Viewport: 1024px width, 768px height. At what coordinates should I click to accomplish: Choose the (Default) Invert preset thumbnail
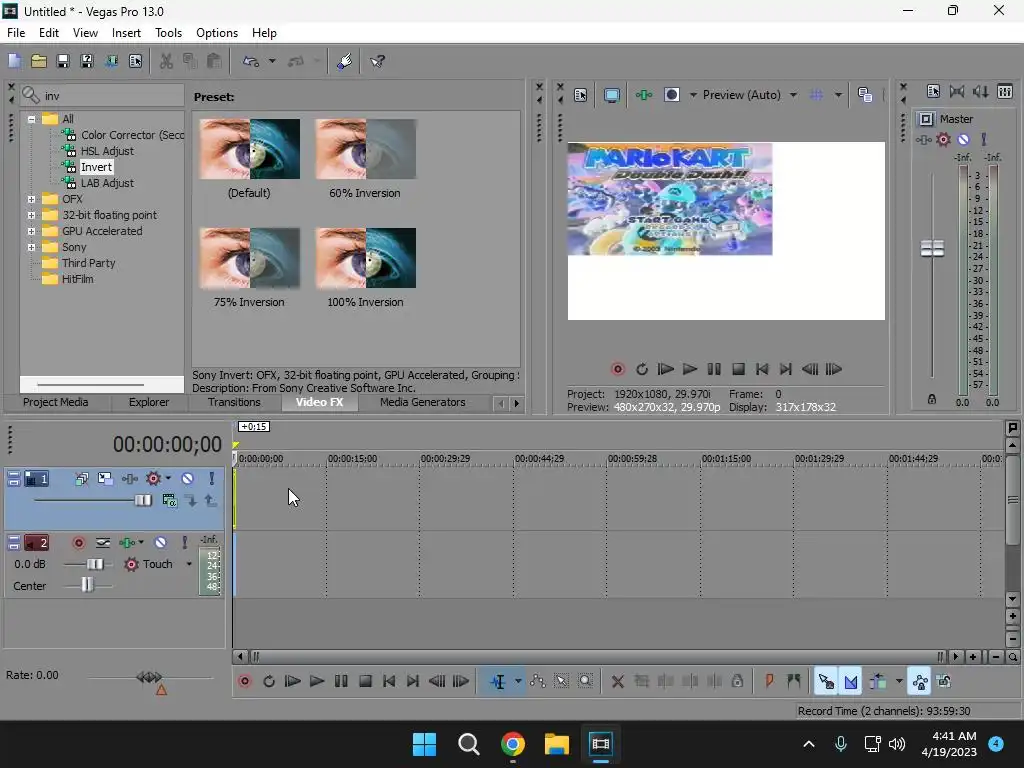coord(249,149)
